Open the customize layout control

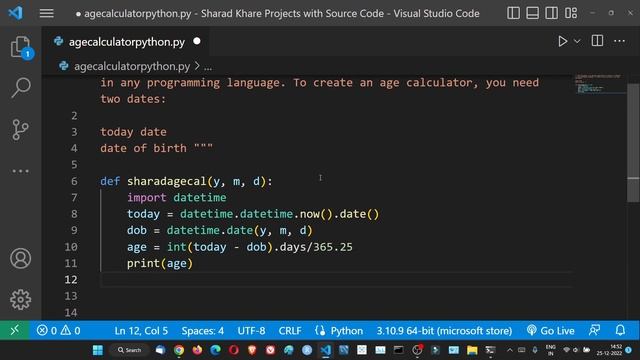click(x=571, y=13)
